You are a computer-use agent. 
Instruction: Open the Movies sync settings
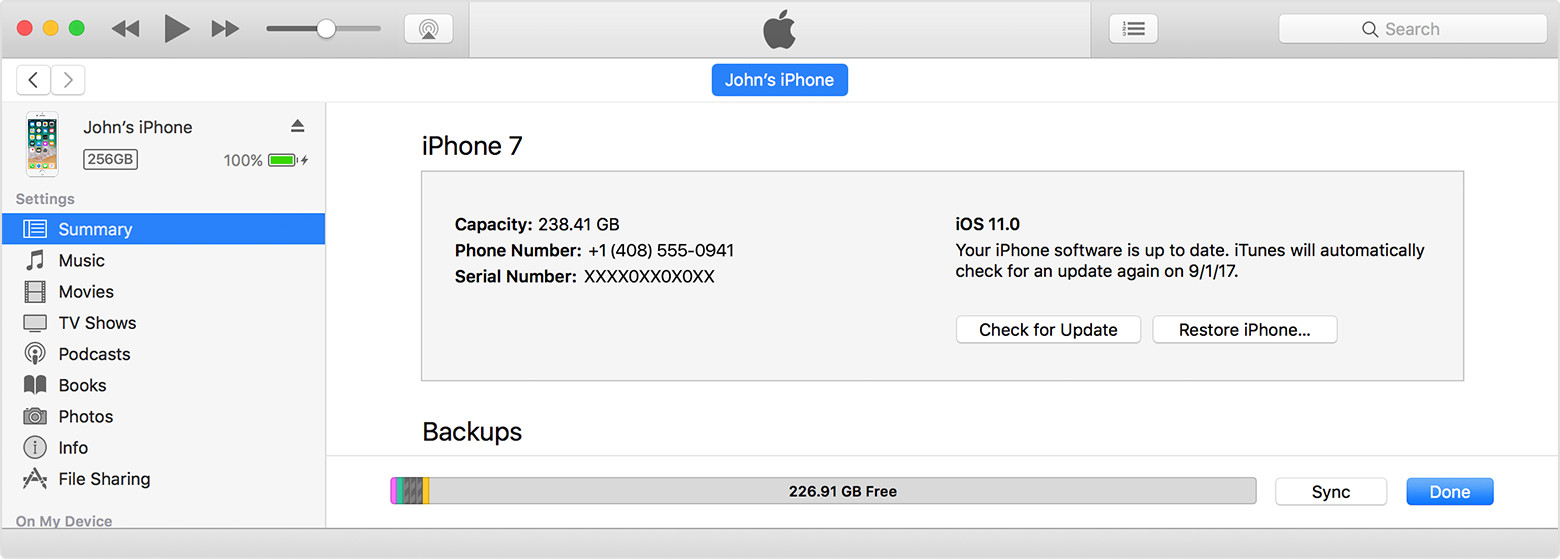point(163,292)
